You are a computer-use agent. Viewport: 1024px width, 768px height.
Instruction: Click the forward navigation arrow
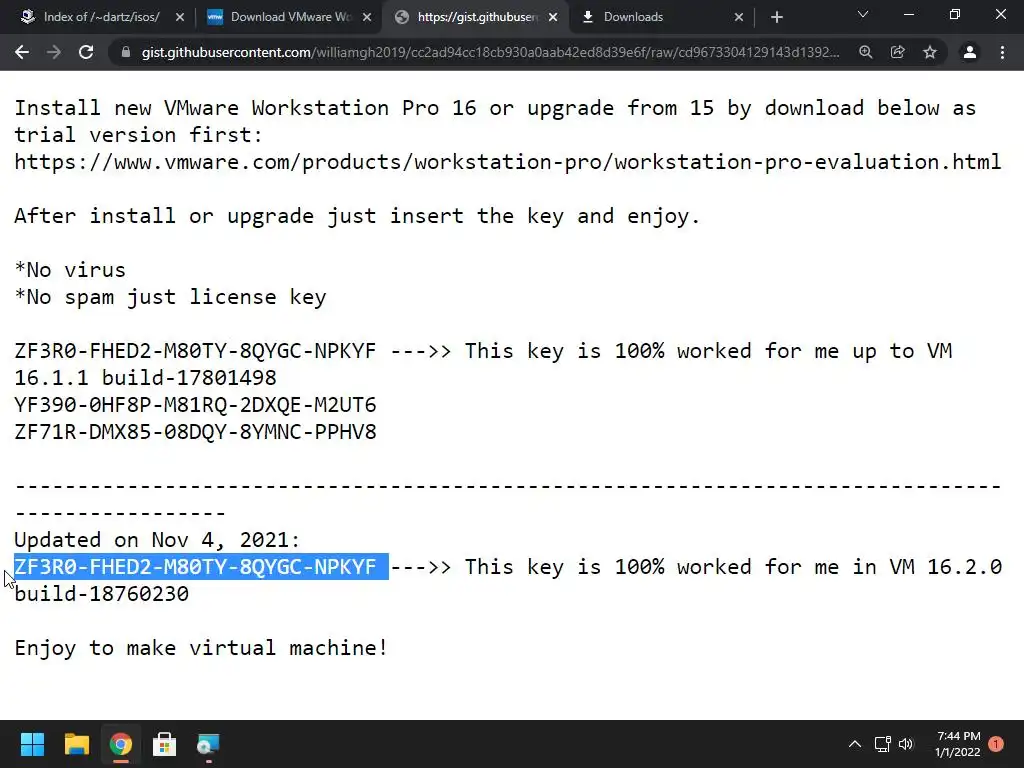(54, 52)
